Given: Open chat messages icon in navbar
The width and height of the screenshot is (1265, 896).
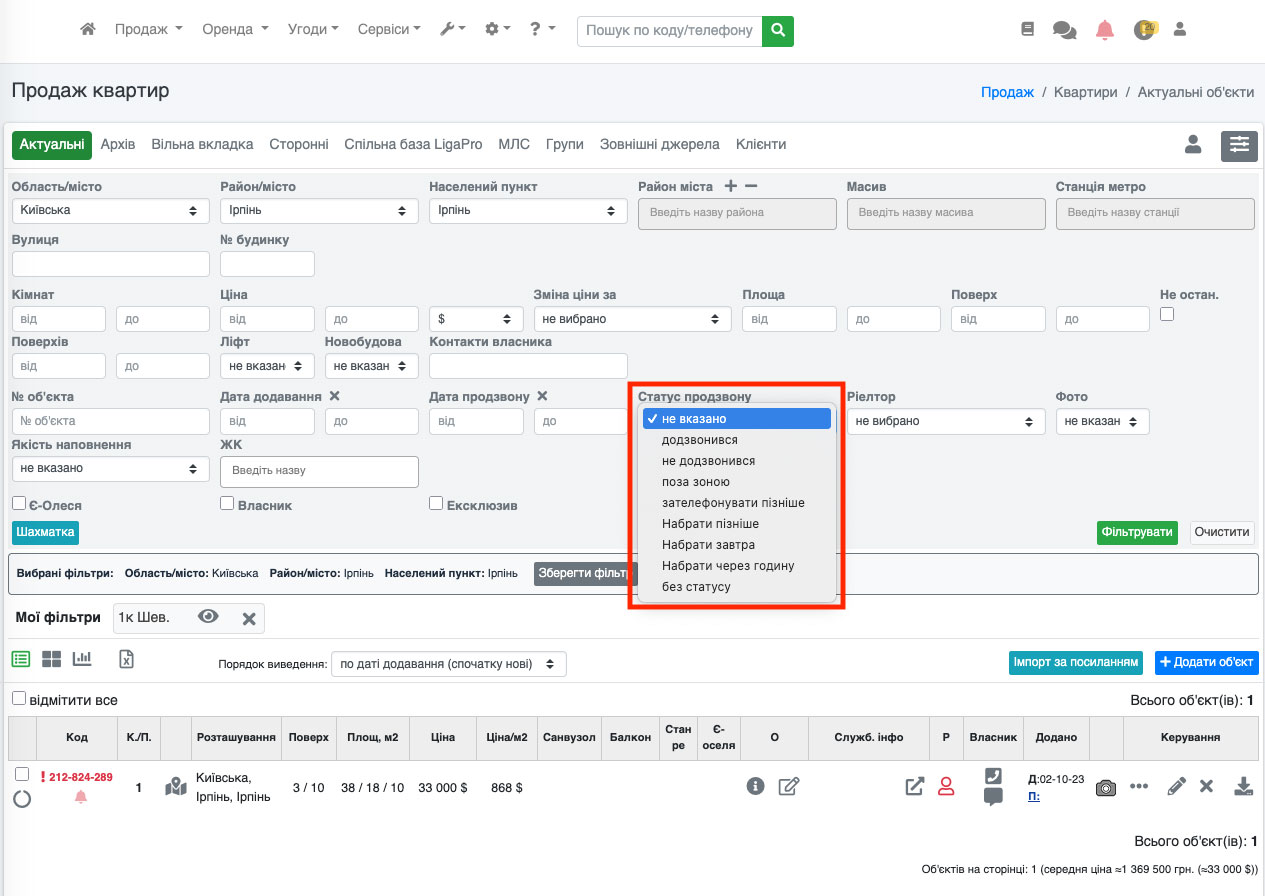Looking at the screenshot, I should (1064, 30).
